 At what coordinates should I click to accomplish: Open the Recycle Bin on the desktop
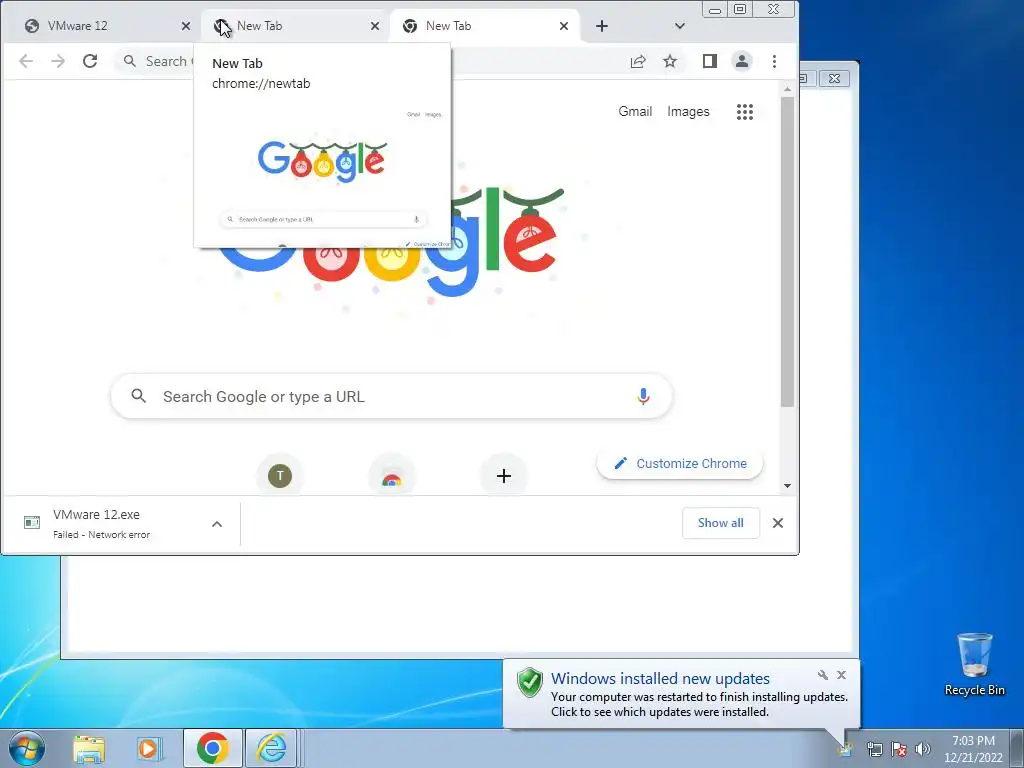pos(974,664)
